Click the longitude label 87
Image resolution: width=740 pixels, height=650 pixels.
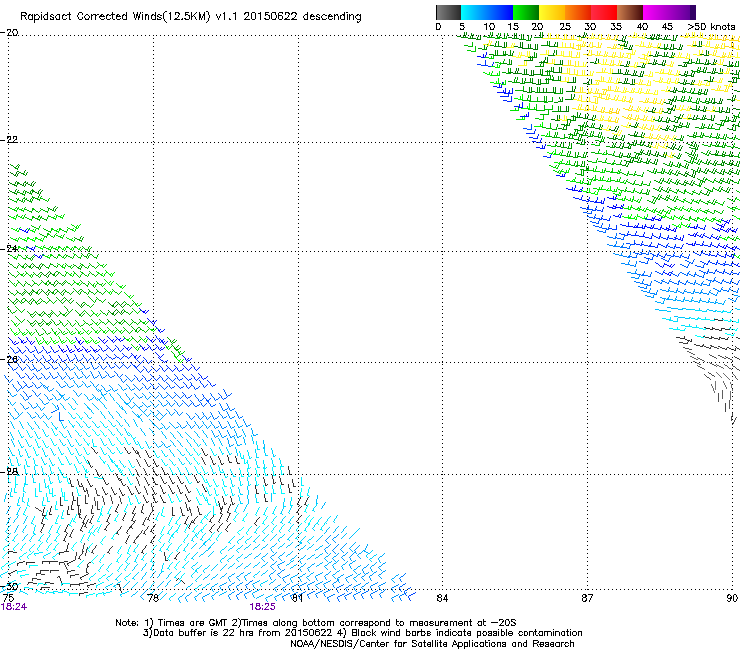[x=587, y=598]
